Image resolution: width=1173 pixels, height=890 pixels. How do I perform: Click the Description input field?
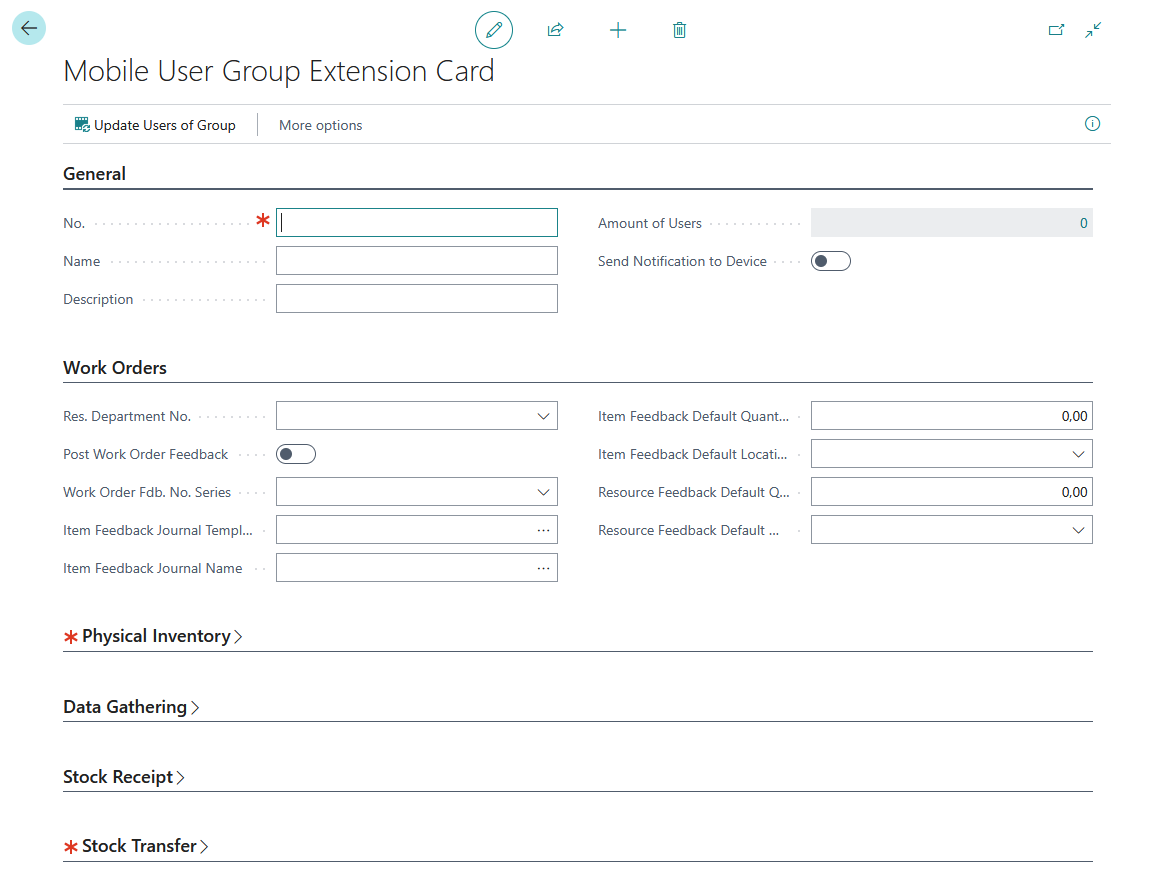pos(417,299)
